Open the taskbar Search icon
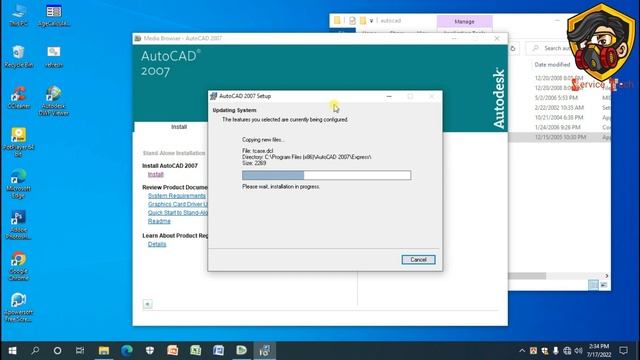This screenshot has height=360, width=640. coord(35,351)
